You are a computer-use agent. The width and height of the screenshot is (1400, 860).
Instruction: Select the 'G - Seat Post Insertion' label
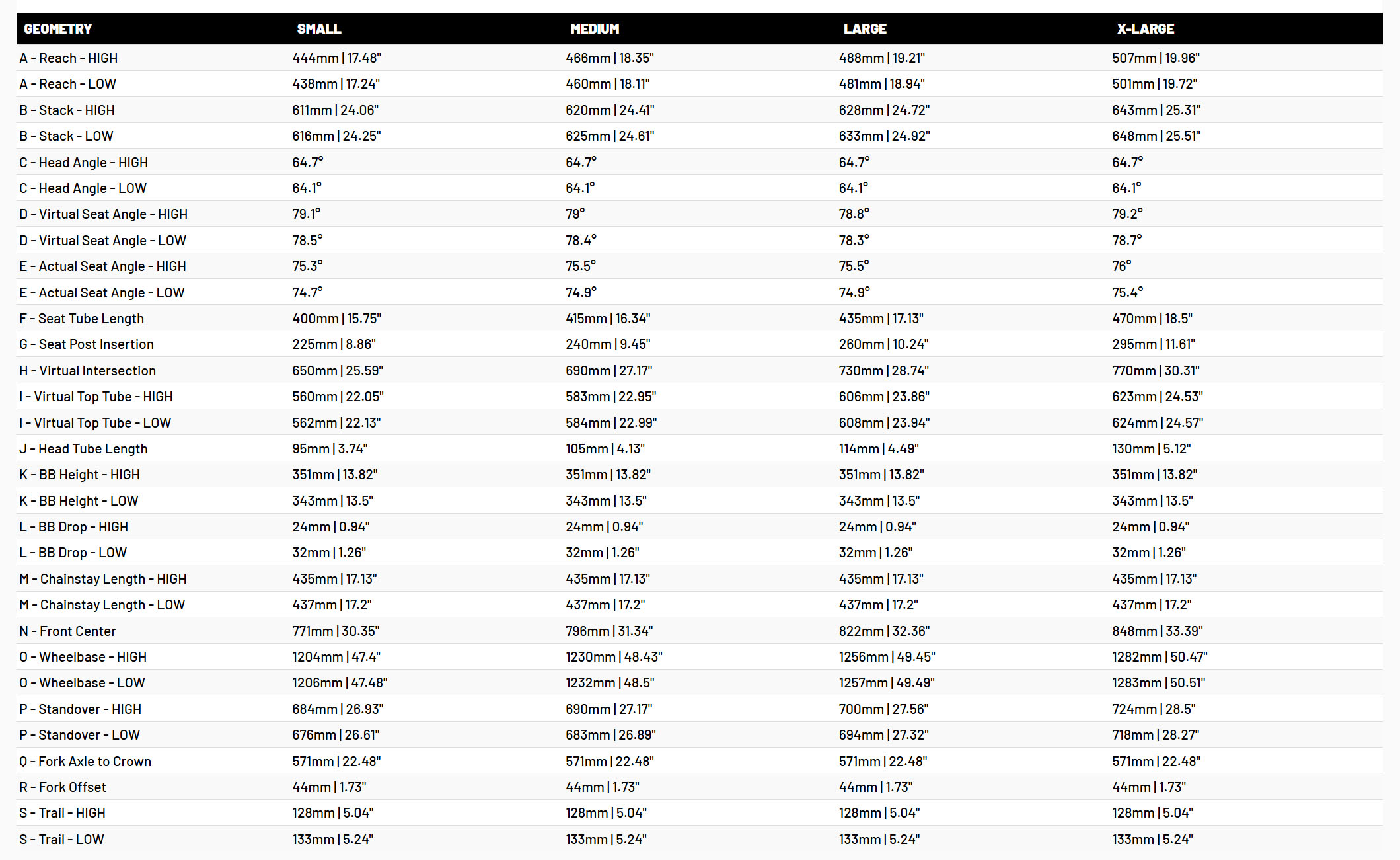(x=87, y=344)
